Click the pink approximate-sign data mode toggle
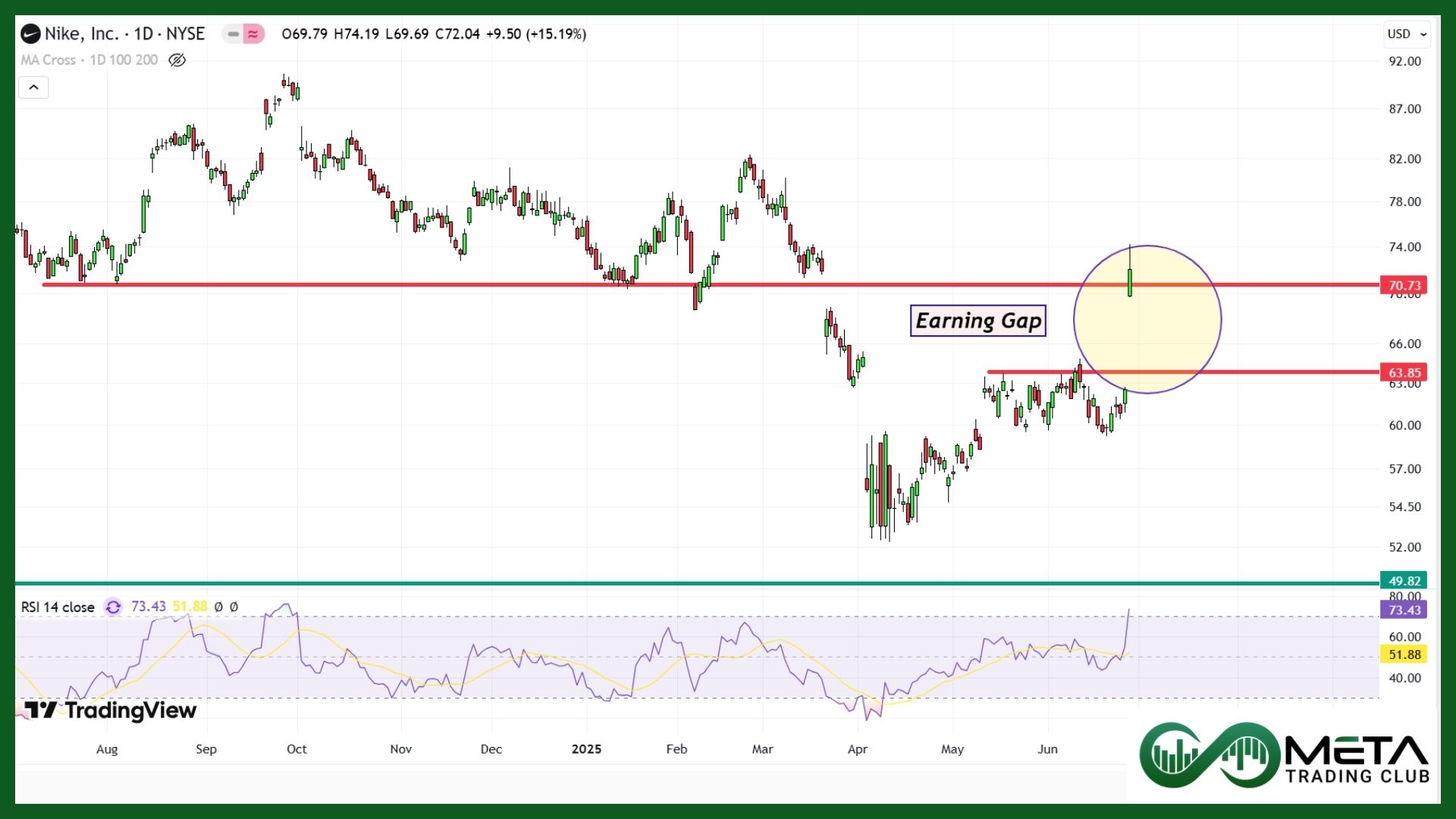This screenshot has width=1456, height=819. click(253, 34)
